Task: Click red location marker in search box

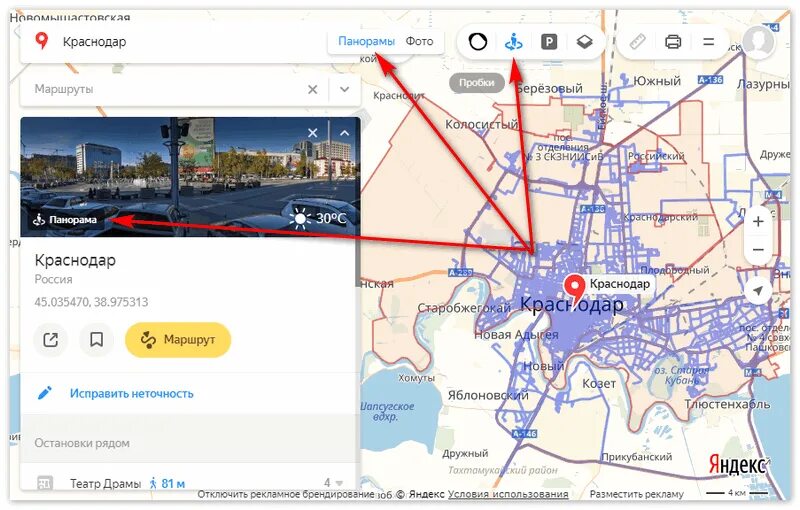Action: click(42, 41)
